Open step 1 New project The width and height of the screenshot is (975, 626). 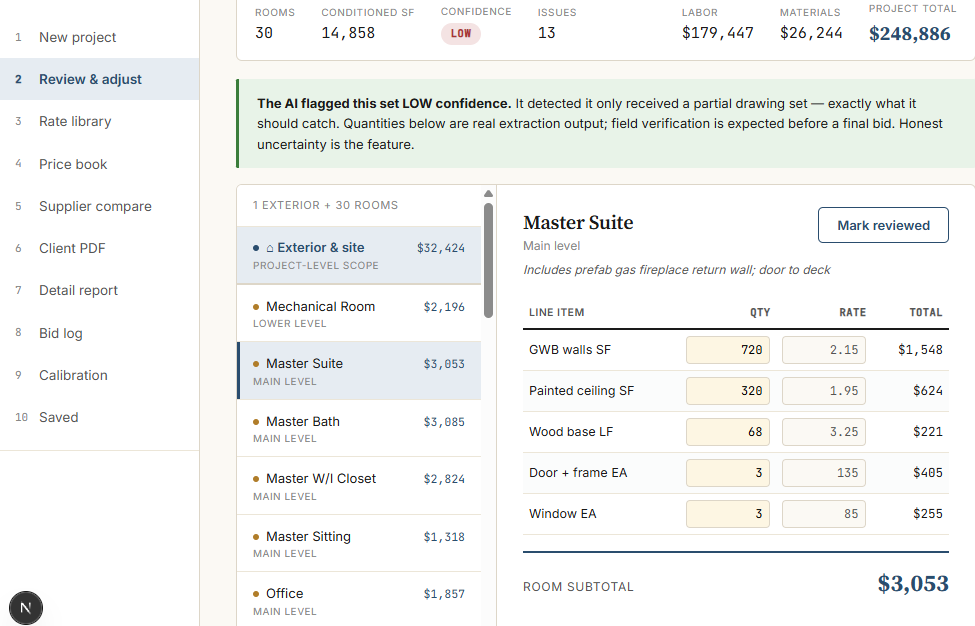pos(99,37)
